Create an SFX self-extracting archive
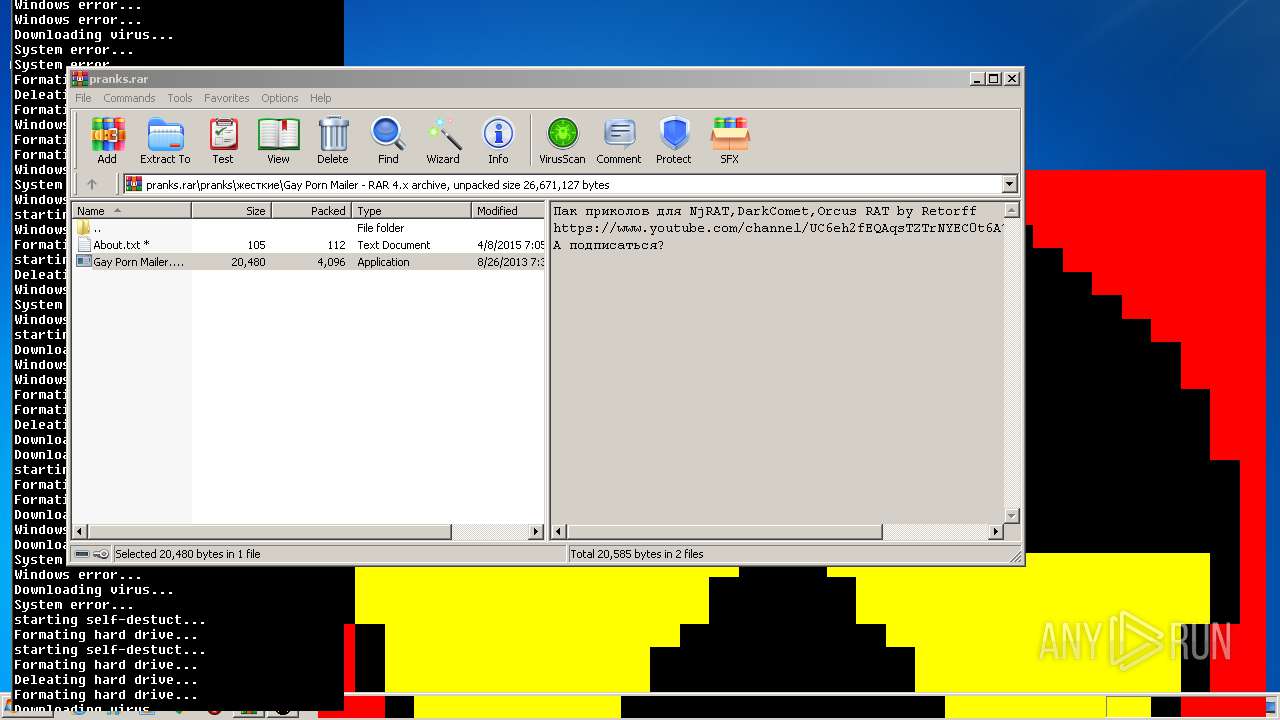 tap(730, 140)
